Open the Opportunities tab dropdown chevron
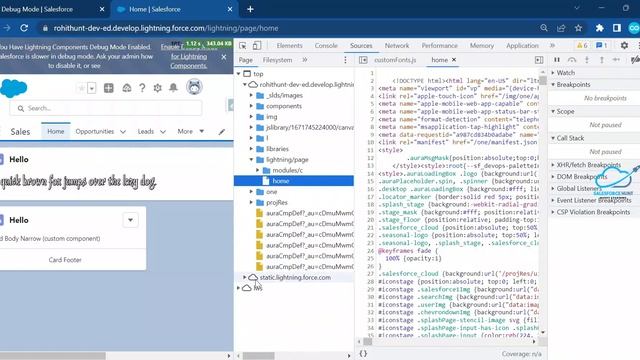Viewport: 640px width, 360px height. (123, 131)
